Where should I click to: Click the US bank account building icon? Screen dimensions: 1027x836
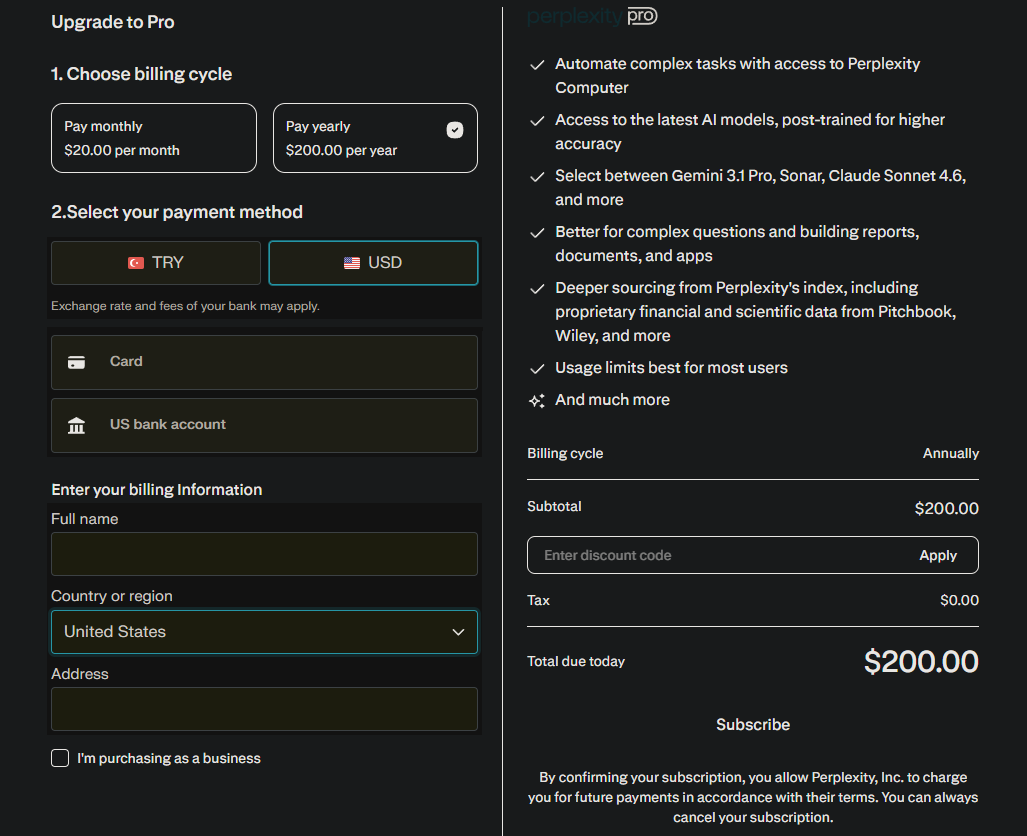(76, 426)
